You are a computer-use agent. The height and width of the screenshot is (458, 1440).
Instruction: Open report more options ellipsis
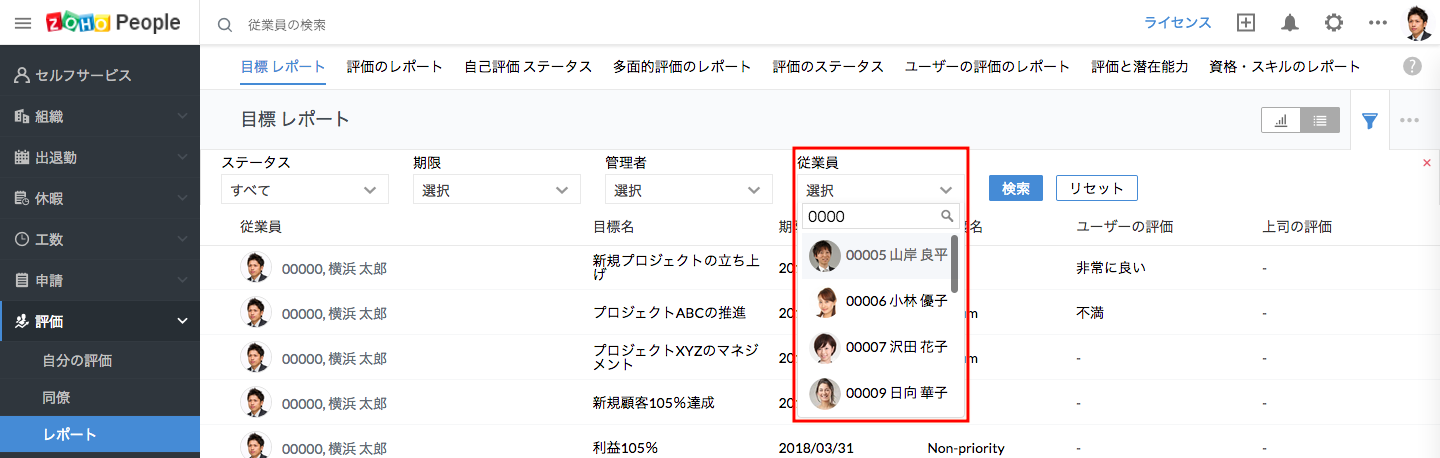coord(1410,120)
